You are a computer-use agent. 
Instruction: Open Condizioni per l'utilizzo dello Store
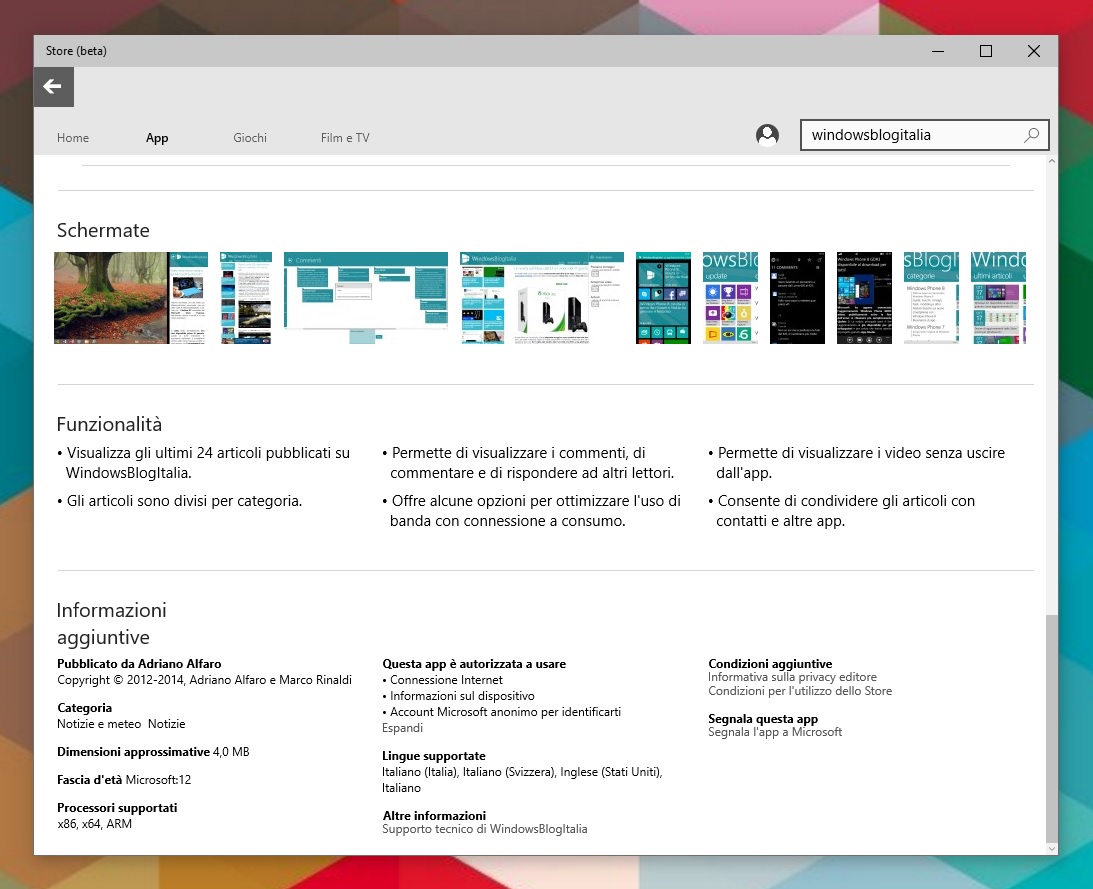coord(800,691)
